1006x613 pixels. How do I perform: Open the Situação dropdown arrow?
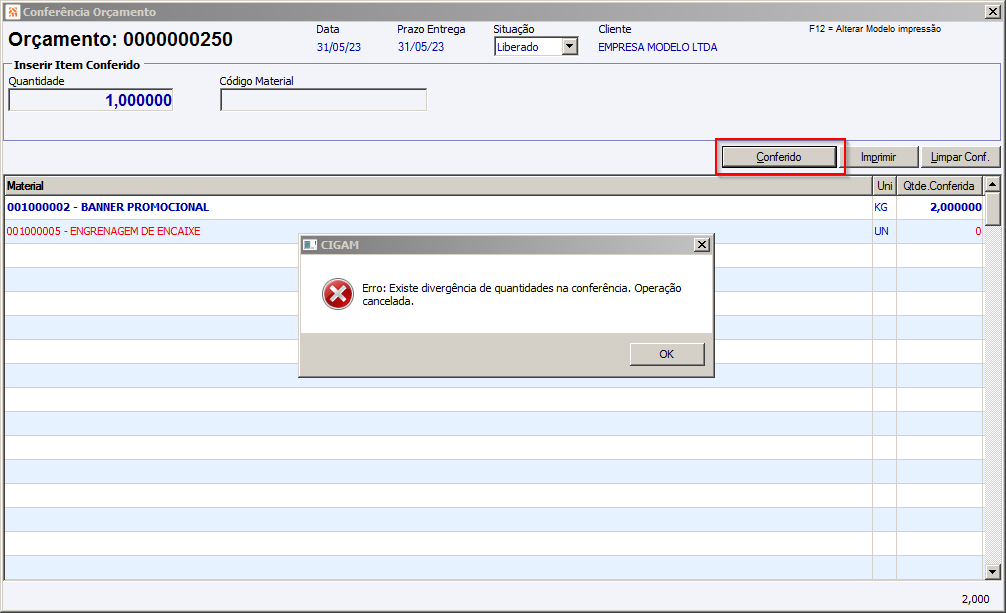tap(570, 46)
